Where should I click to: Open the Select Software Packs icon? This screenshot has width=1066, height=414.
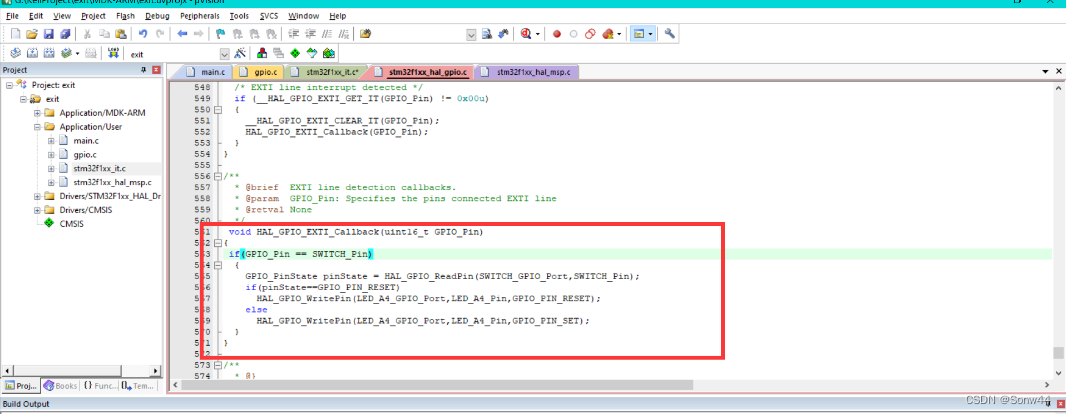coord(312,53)
